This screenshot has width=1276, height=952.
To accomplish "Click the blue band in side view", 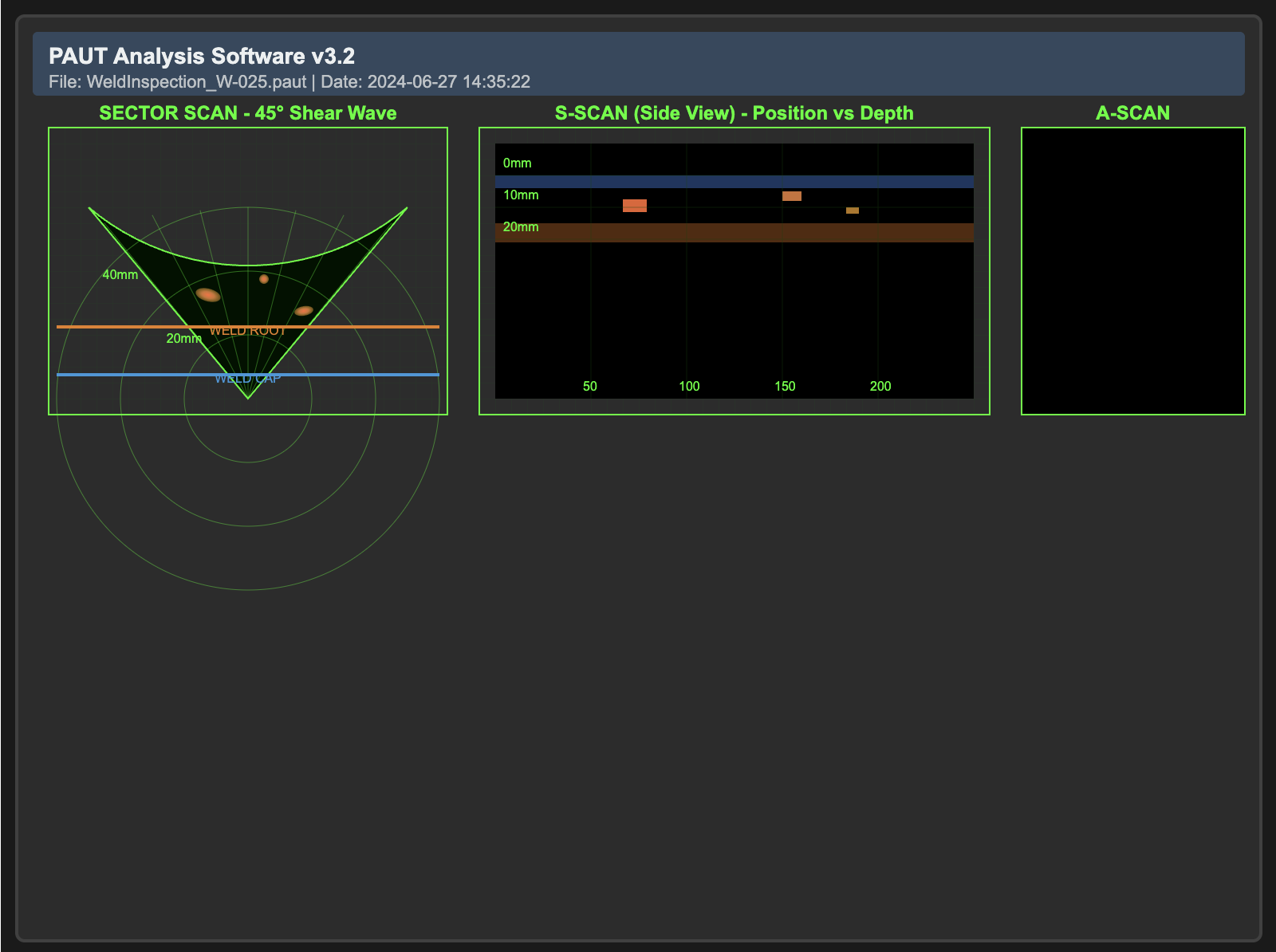I will 734,182.
